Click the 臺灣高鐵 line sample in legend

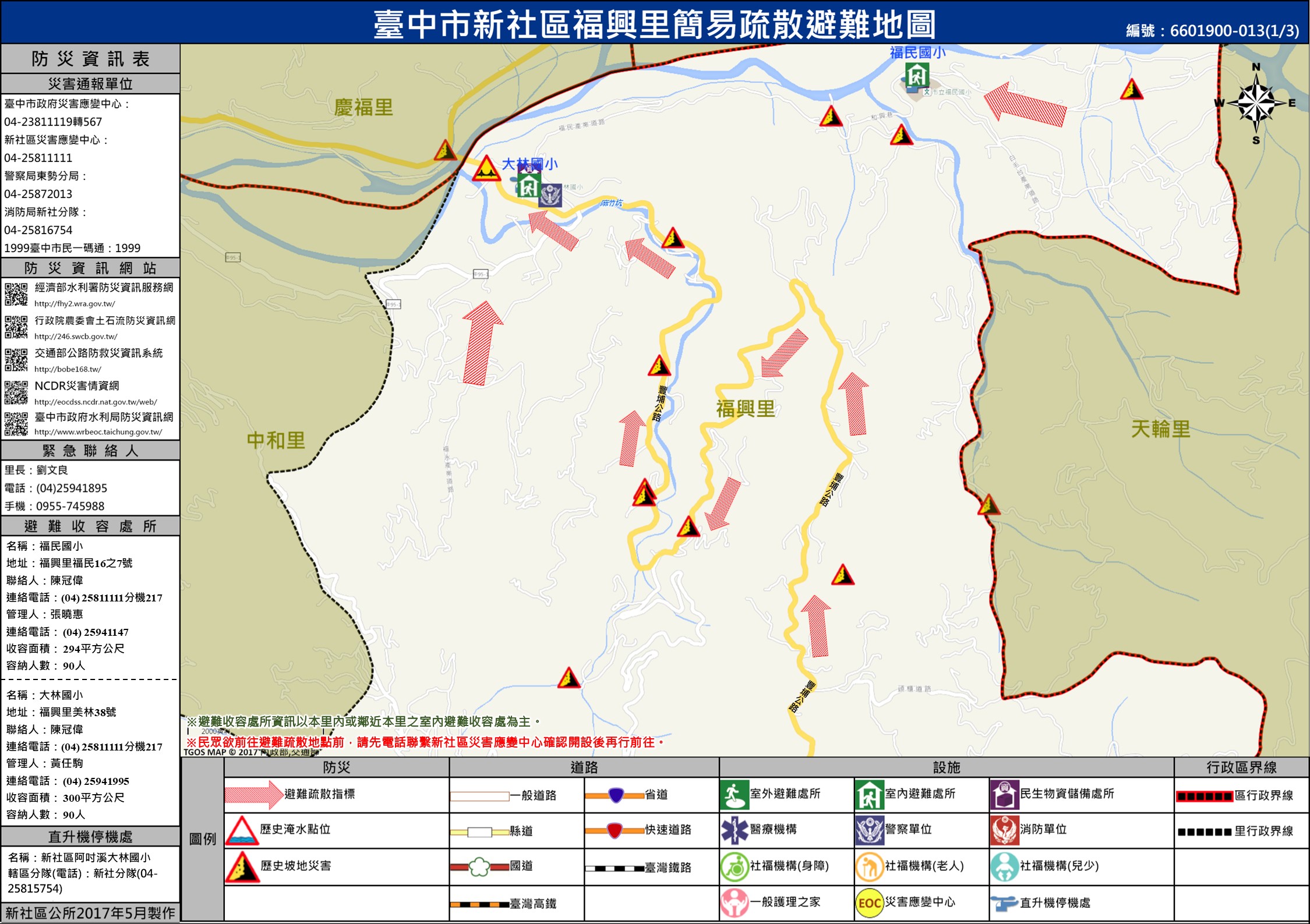479,905
